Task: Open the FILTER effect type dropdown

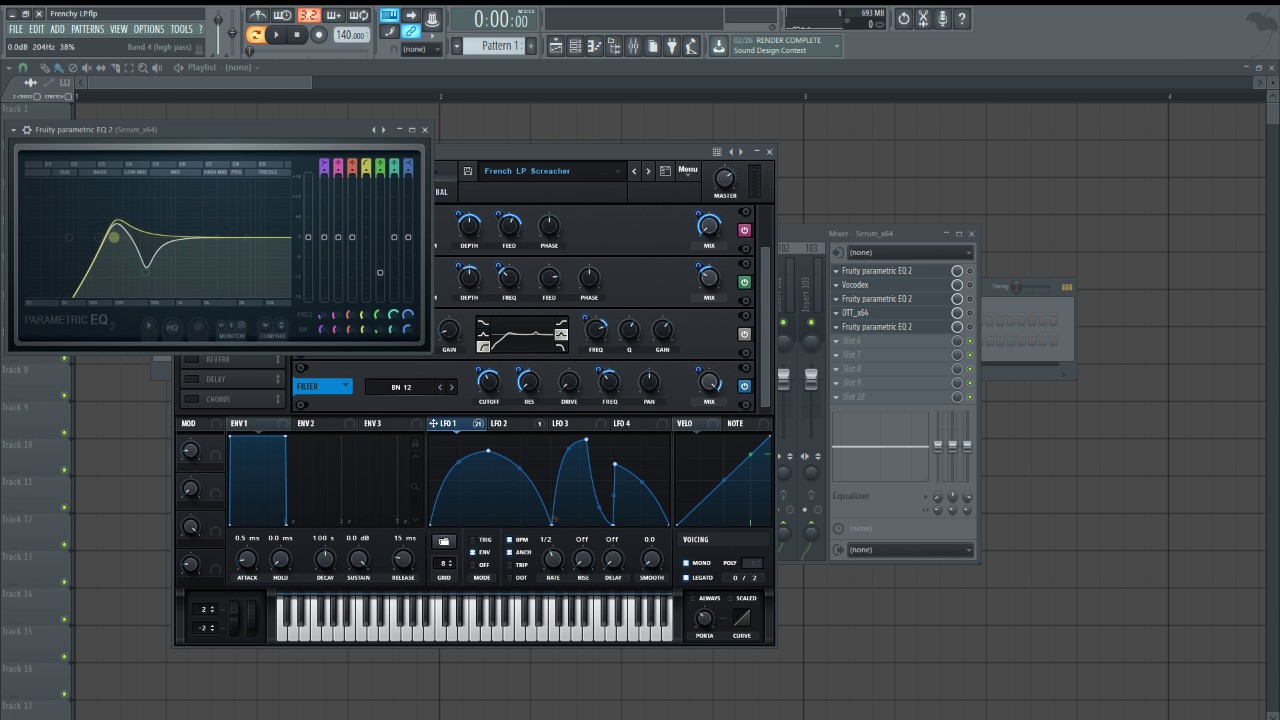Action: click(323, 386)
